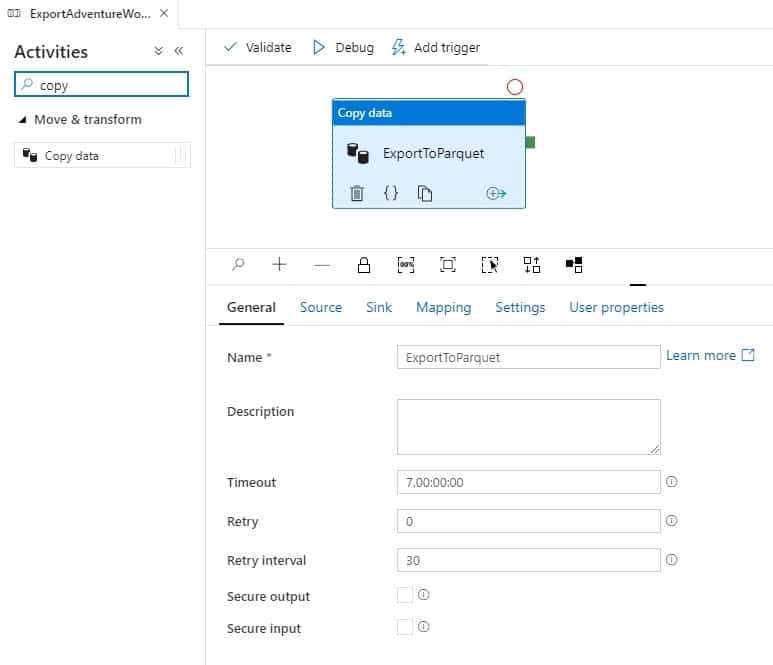This screenshot has height=665, width=773.
Task: Show the Secure output info icon
Action: pos(423,595)
